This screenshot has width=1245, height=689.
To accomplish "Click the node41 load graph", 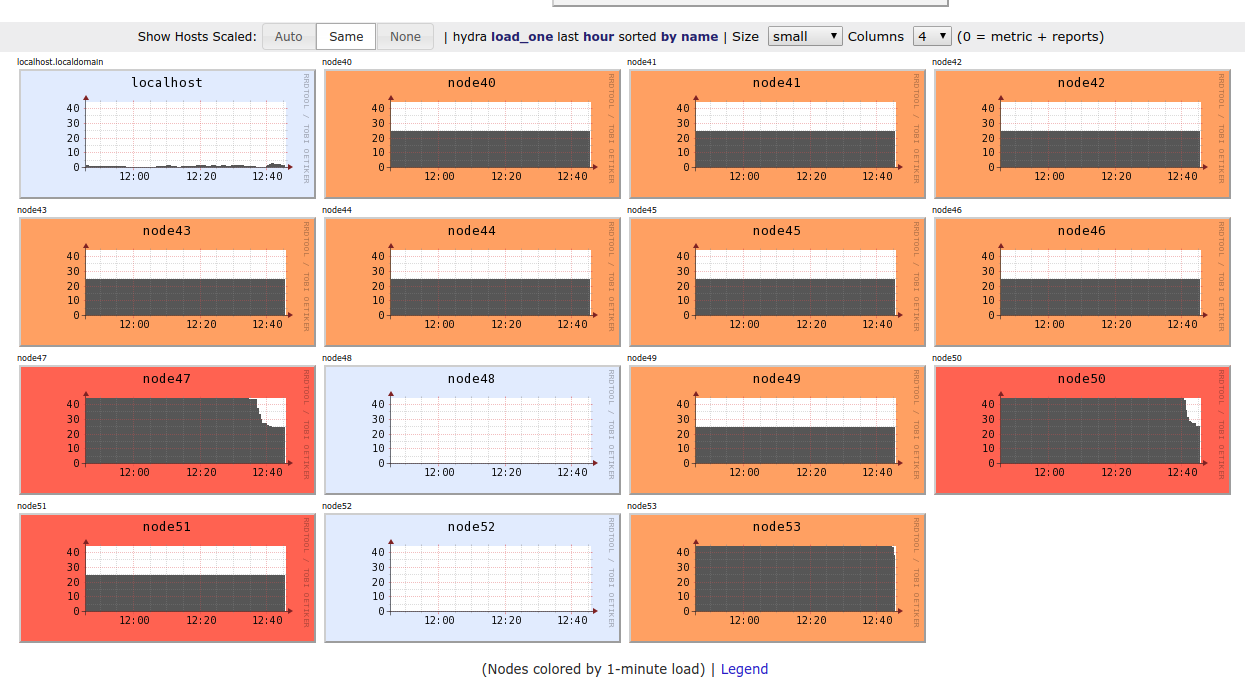I will [x=777, y=135].
